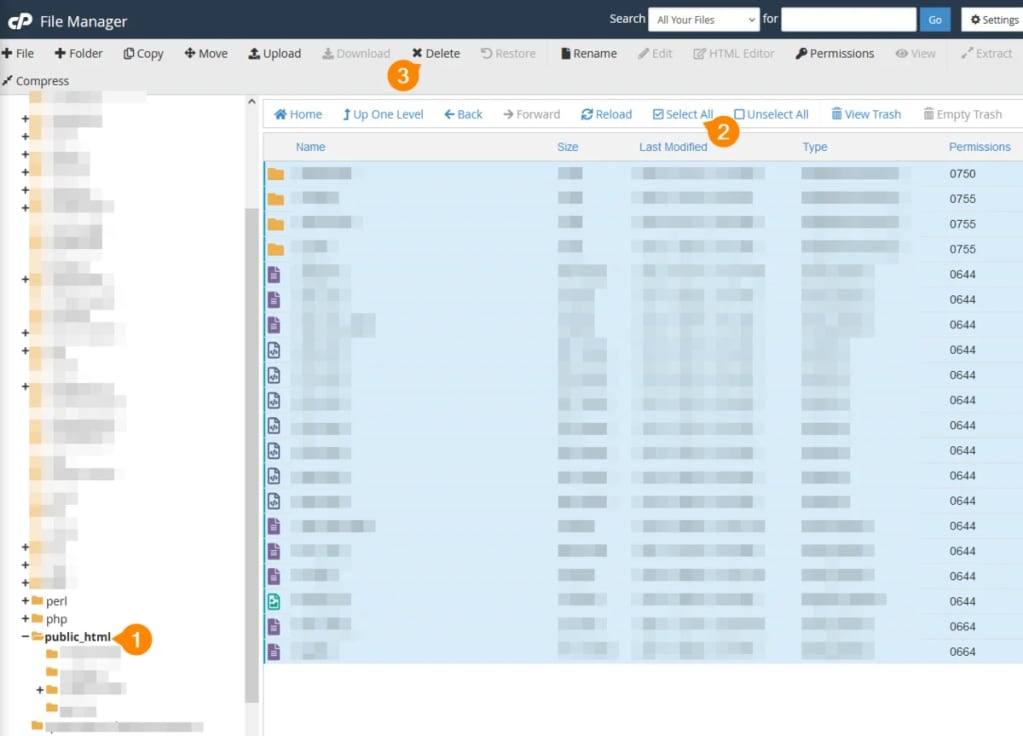The width and height of the screenshot is (1023, 736).
Task: Delete the selected files
Action: pyautogui.click(x=435, y=54)
